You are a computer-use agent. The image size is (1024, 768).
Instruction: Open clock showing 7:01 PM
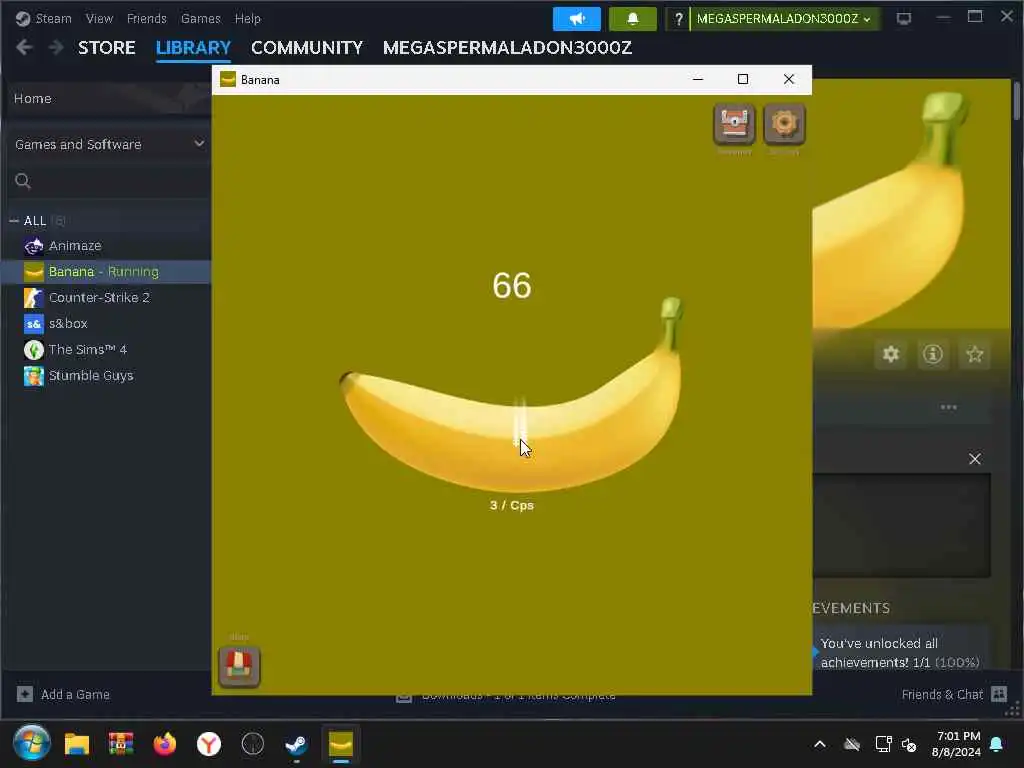point(956,744)
